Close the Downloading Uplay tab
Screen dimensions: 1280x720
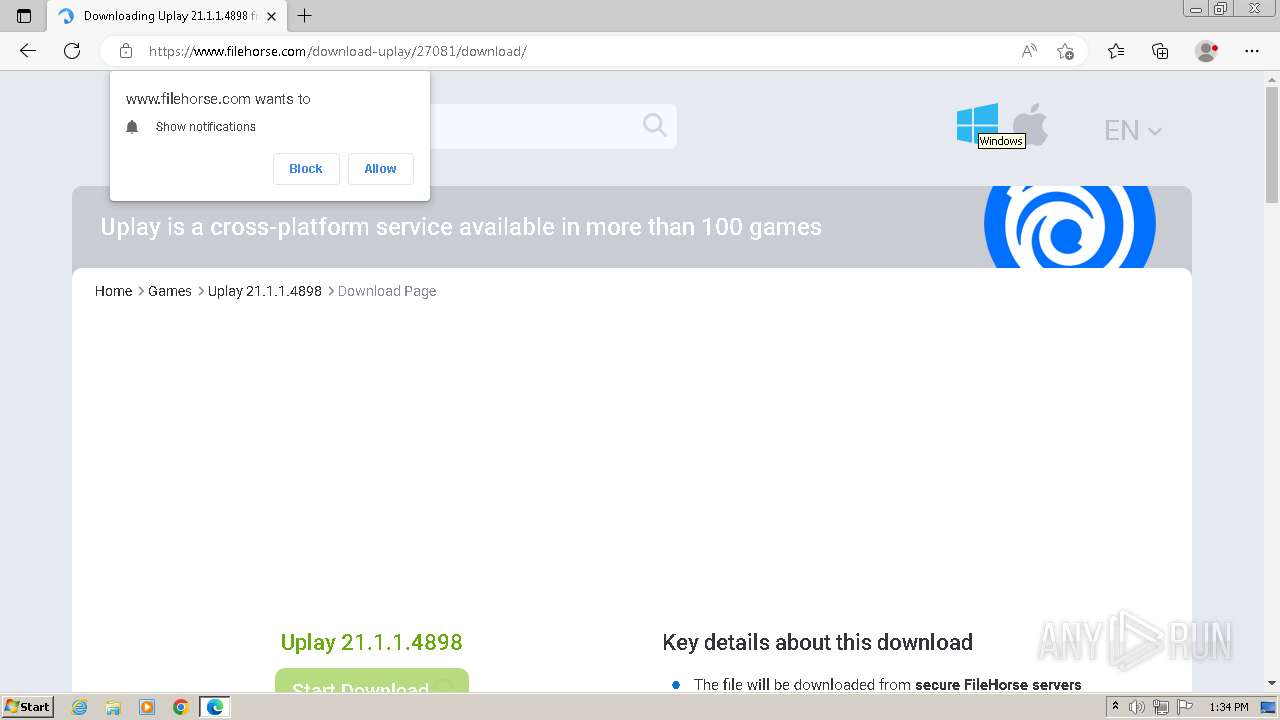coord(271,16)
